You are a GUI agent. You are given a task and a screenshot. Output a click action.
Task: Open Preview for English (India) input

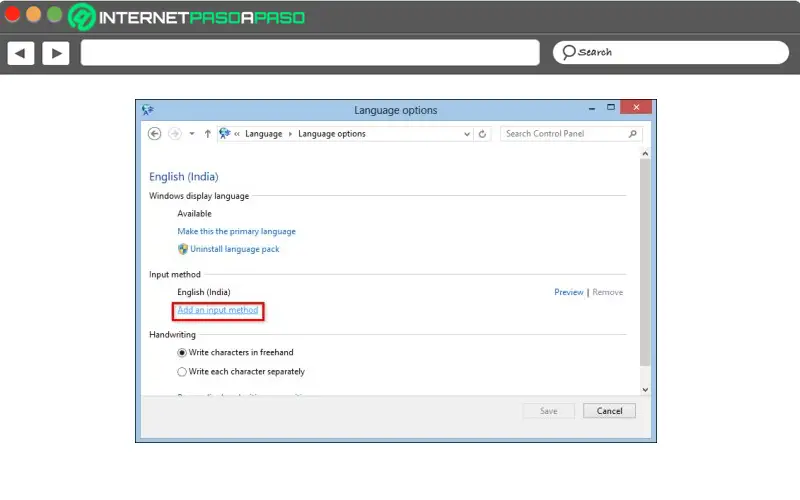[x=568, y=292]
